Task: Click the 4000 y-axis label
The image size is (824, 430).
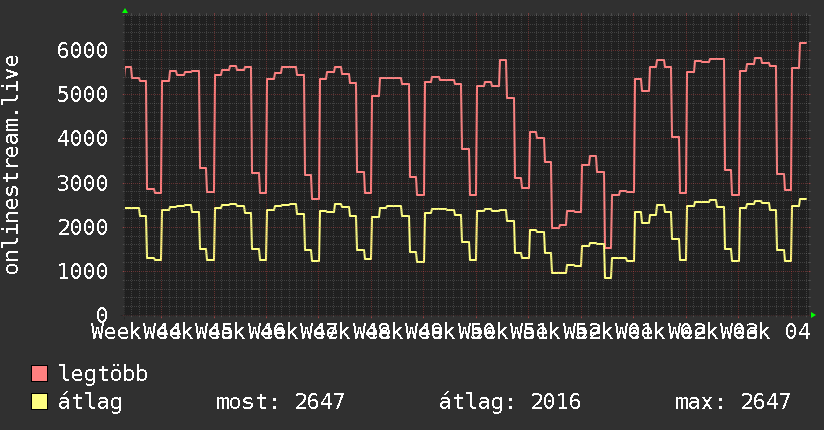Action: click(83, 139)
